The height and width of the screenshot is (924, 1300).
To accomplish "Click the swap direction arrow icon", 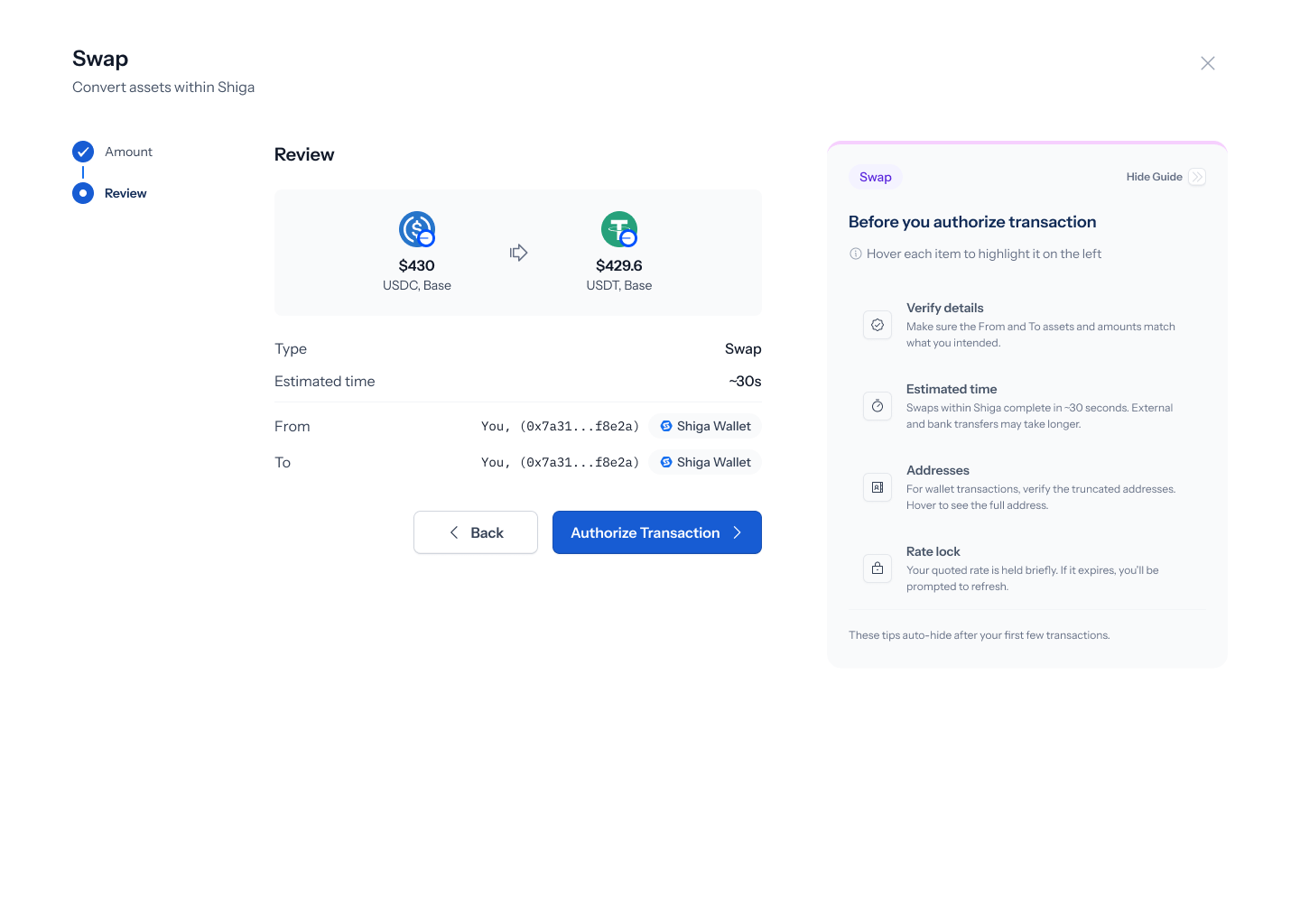I will click(x=518, y=253).
